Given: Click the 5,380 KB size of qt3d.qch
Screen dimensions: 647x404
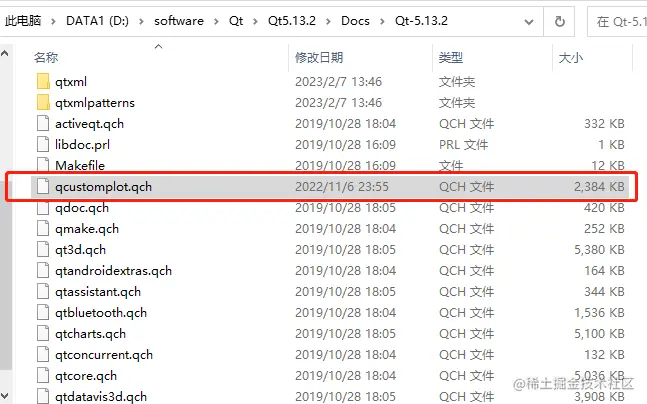Looking at the screenshot, I should click(x=599, y=250).
